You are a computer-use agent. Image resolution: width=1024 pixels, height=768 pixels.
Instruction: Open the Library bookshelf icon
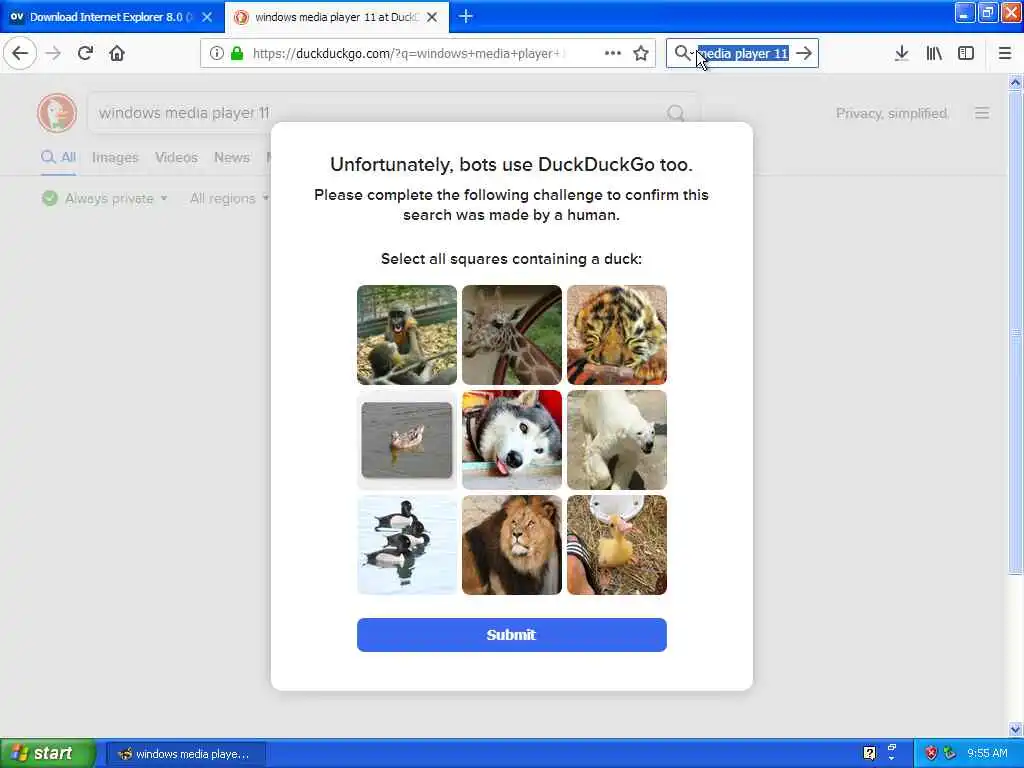click(934, 53)
